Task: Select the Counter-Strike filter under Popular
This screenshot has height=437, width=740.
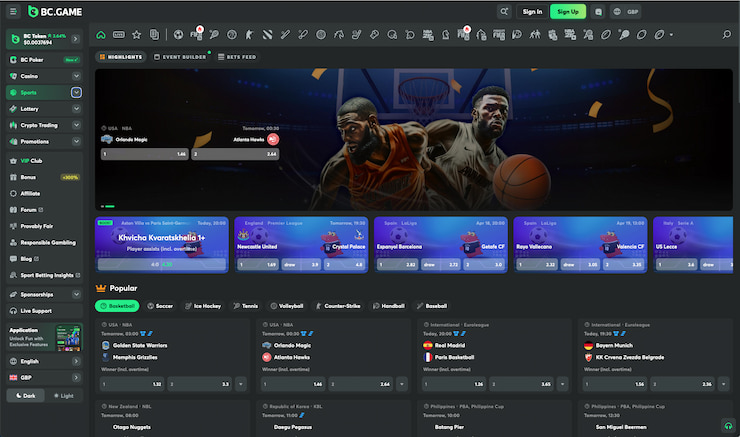Action: [338, 306]
